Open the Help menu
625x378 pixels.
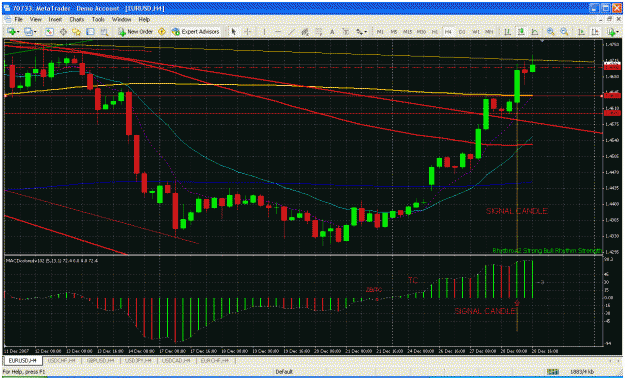coord(144,19)
